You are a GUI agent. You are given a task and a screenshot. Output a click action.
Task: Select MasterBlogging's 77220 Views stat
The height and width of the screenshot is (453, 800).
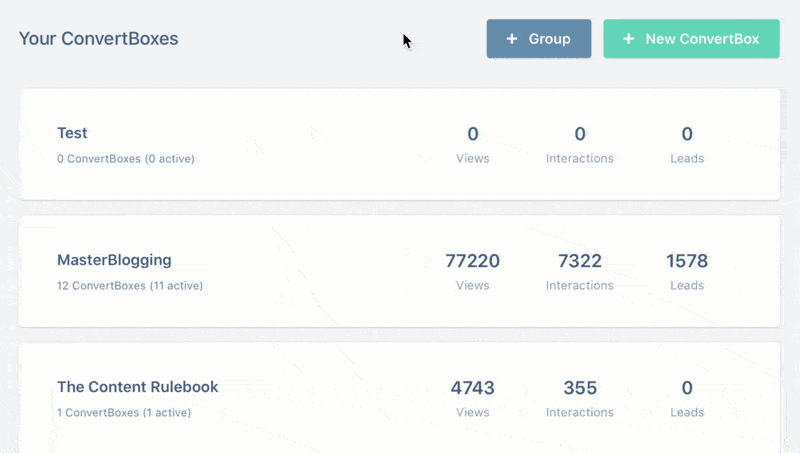(472, 262)
